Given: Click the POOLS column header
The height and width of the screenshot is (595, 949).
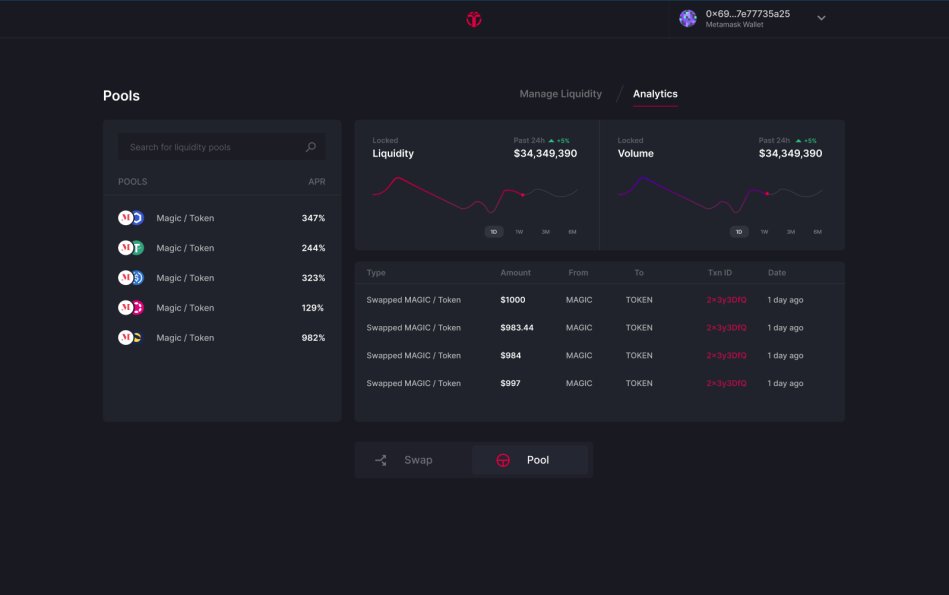Looking at the screenshot, I should tap(133, 182).
